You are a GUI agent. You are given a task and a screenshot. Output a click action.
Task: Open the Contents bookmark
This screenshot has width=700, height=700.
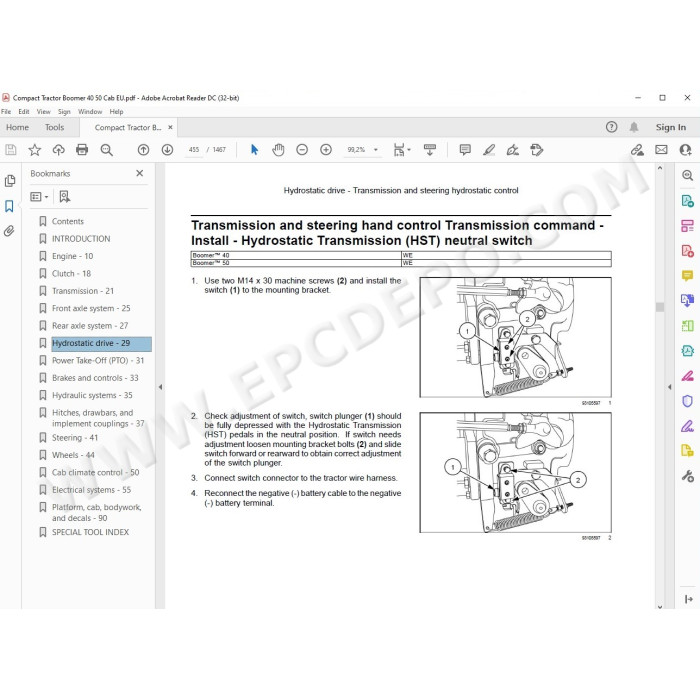point(68,221)
